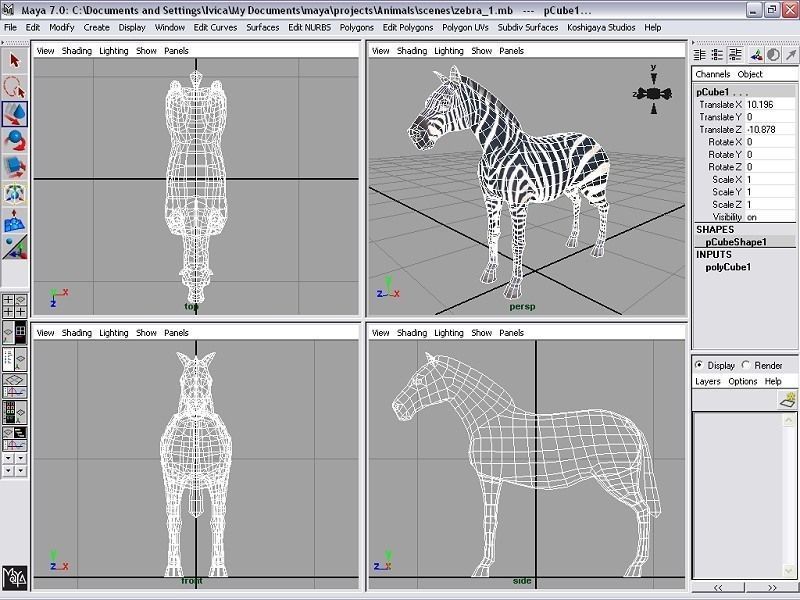The width and height of the screenshot is (800, 600).
Task: Click the layer editor vertical scrollbar
Action: coord(789,495)
